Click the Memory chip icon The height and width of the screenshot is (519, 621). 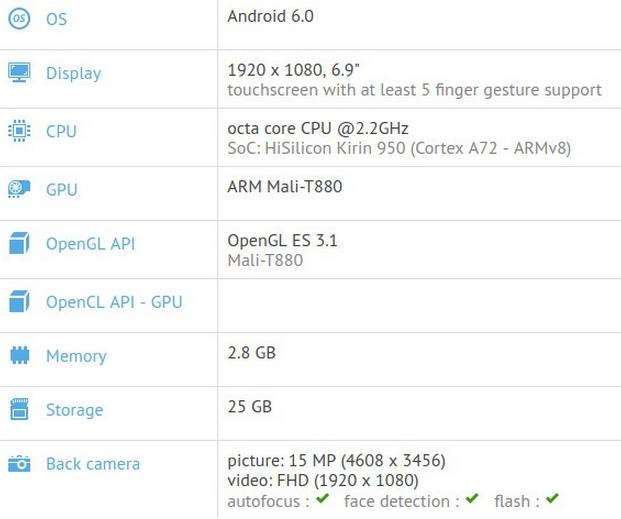pyautogui.click(x=19, y=356)
